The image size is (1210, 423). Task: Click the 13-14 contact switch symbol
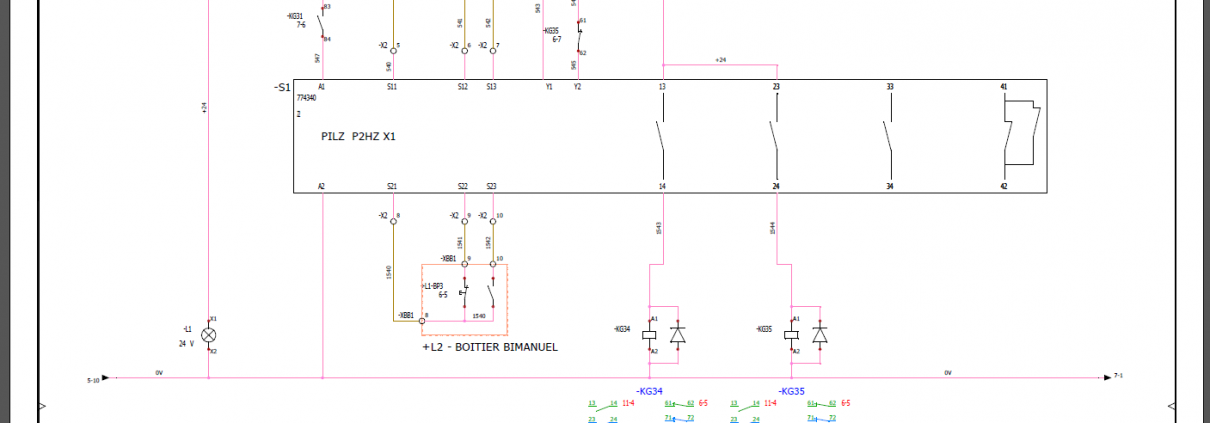click(x=660, y=135)
